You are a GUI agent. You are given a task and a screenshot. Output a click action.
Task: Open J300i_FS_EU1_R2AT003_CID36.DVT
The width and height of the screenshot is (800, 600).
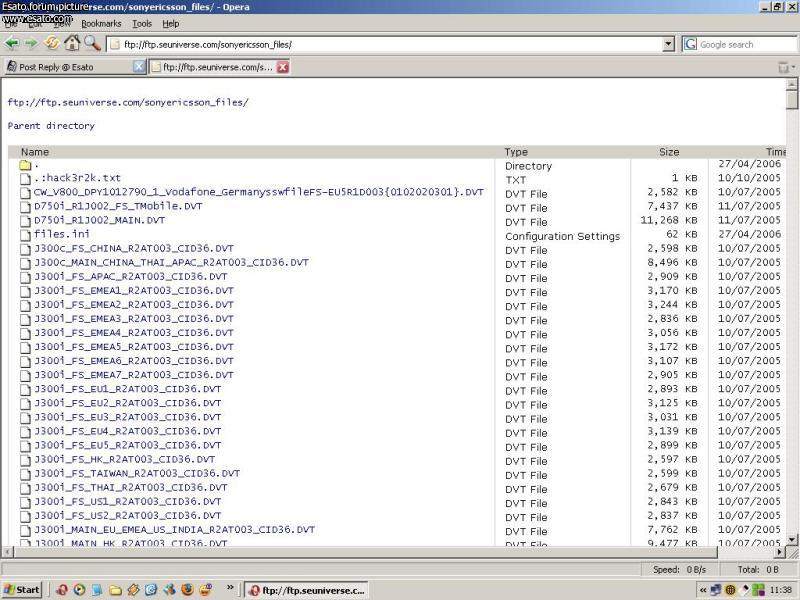pyautogui.click(x=128, y=389)
